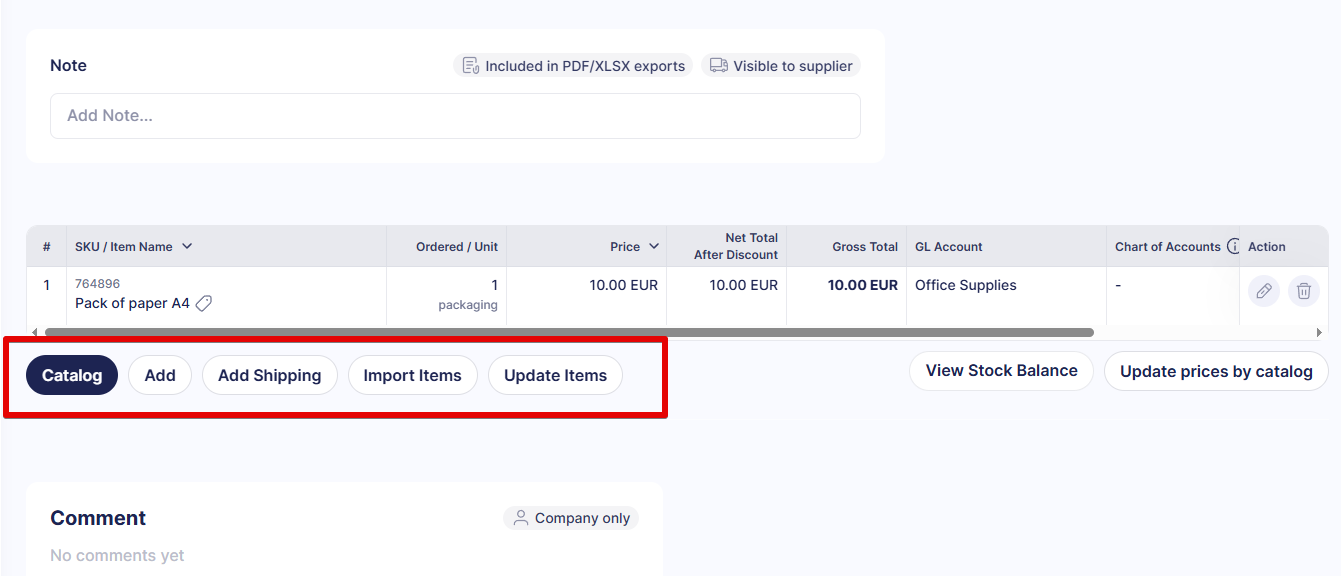Click the tag icon beside Pack of paper A4
The image size is (1341, 576).
pos(204,303)
